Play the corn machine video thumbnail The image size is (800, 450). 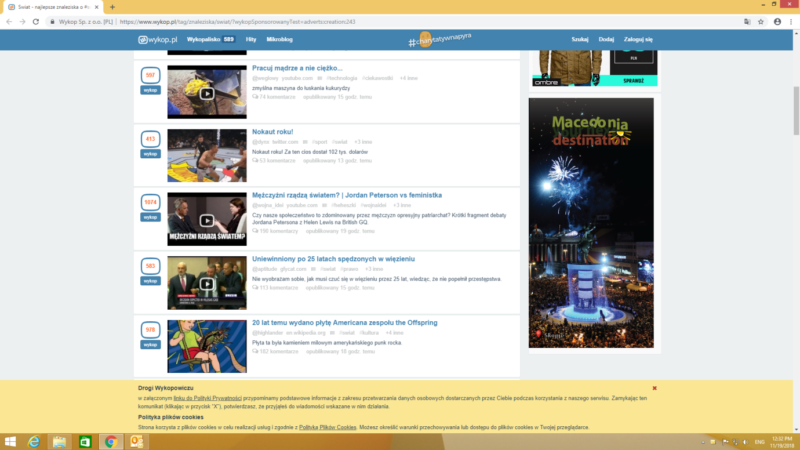tap(207, 92)
